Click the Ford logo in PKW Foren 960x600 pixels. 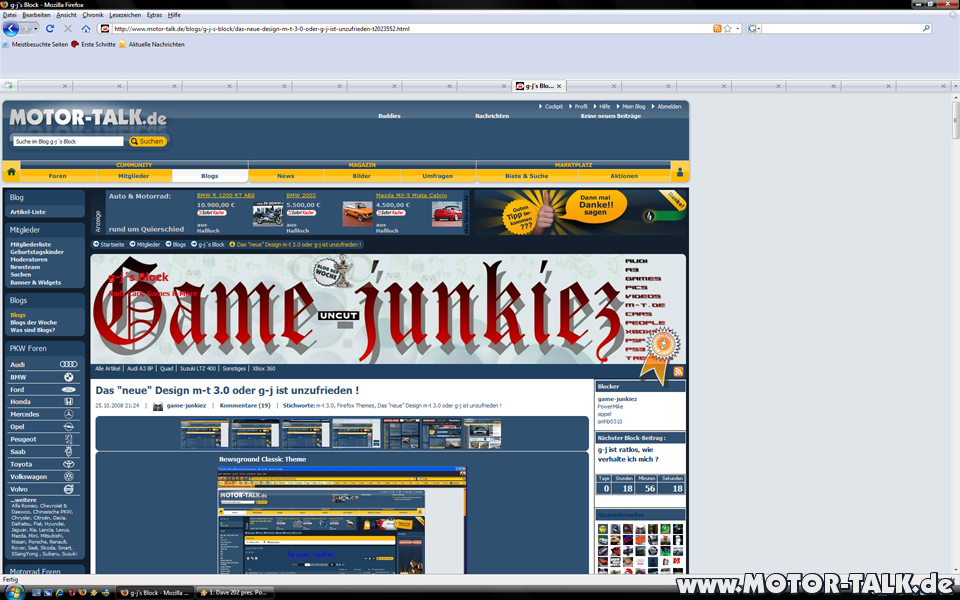click(69, 389)
